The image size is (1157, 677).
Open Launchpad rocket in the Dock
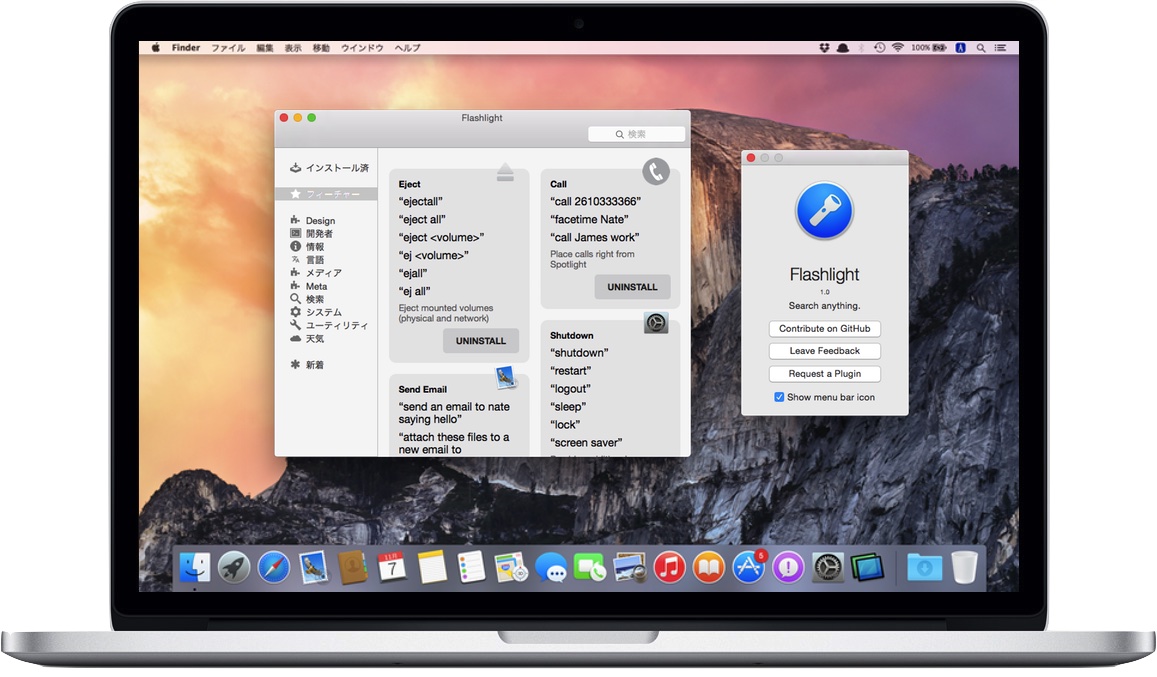[234, 568]
